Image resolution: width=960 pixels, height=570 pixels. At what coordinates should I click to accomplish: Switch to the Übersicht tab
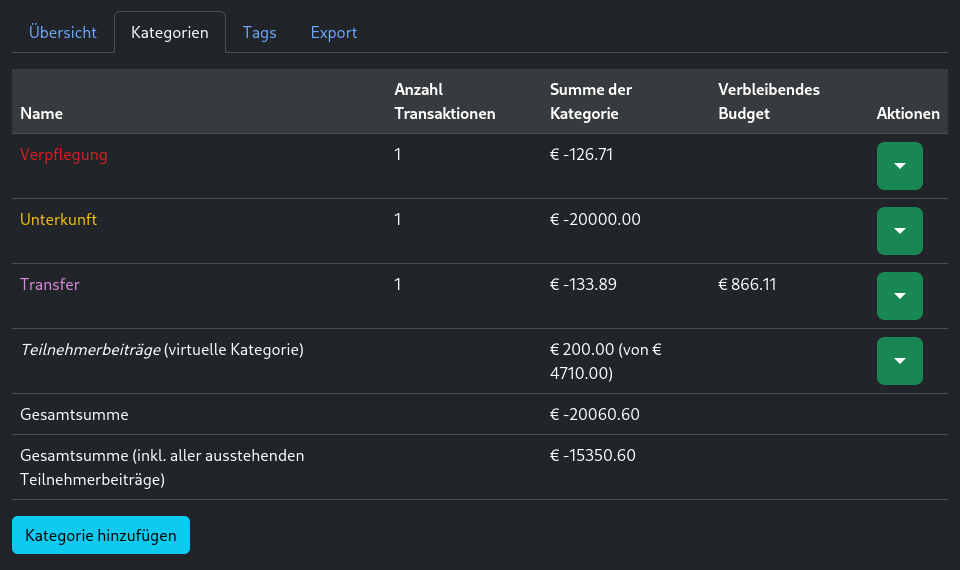coord(63,32)
